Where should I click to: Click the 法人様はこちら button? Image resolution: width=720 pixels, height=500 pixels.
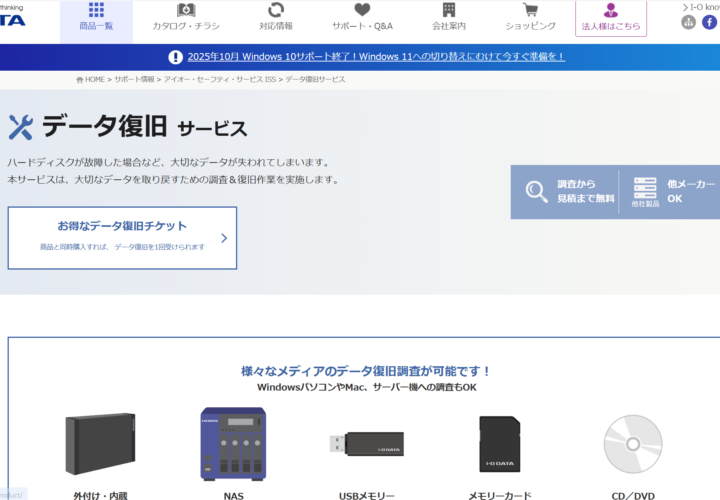point(611,18)
